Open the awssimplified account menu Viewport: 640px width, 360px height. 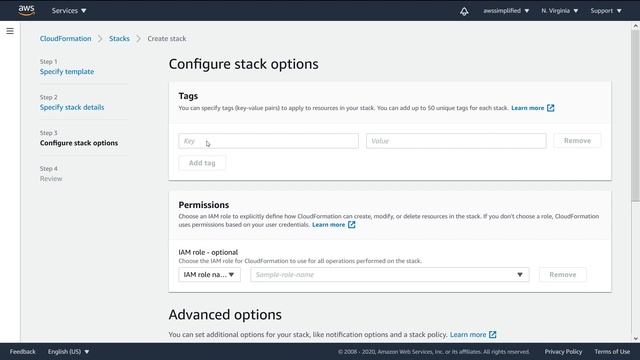point(506,11)
